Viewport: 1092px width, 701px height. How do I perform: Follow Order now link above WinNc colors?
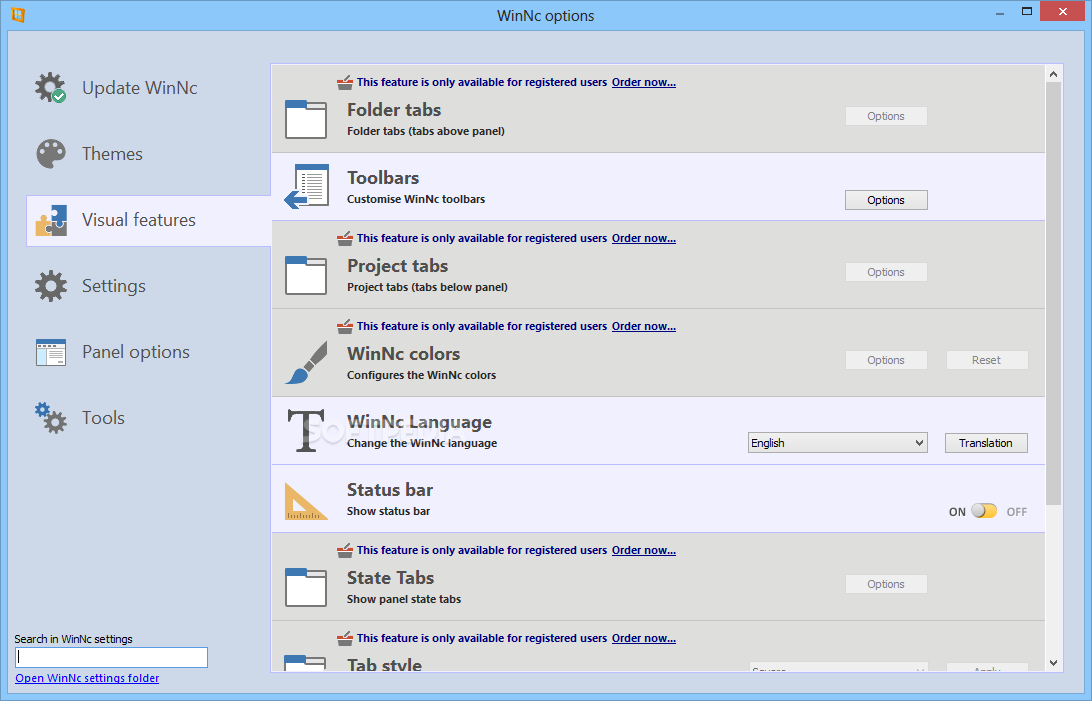[644, 326]
